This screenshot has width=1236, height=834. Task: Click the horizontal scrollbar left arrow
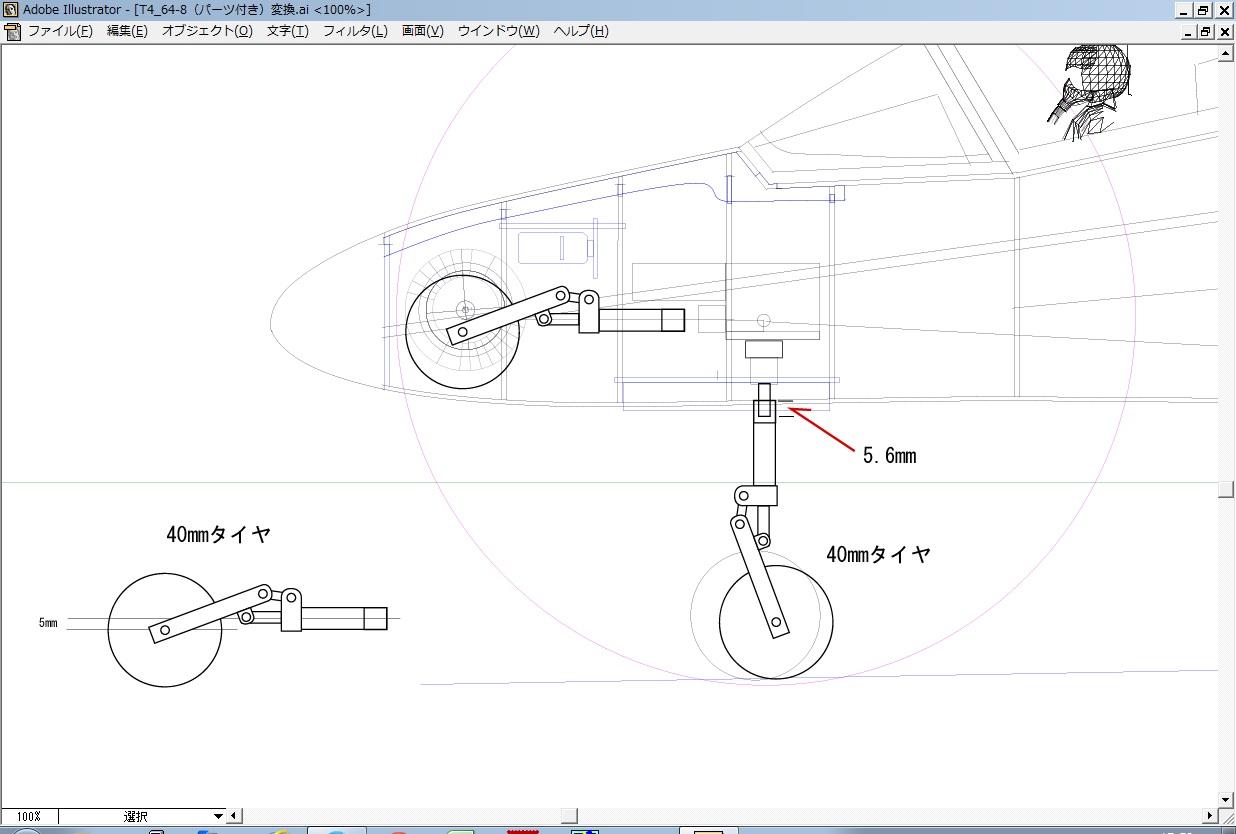(x=234, y=816)
